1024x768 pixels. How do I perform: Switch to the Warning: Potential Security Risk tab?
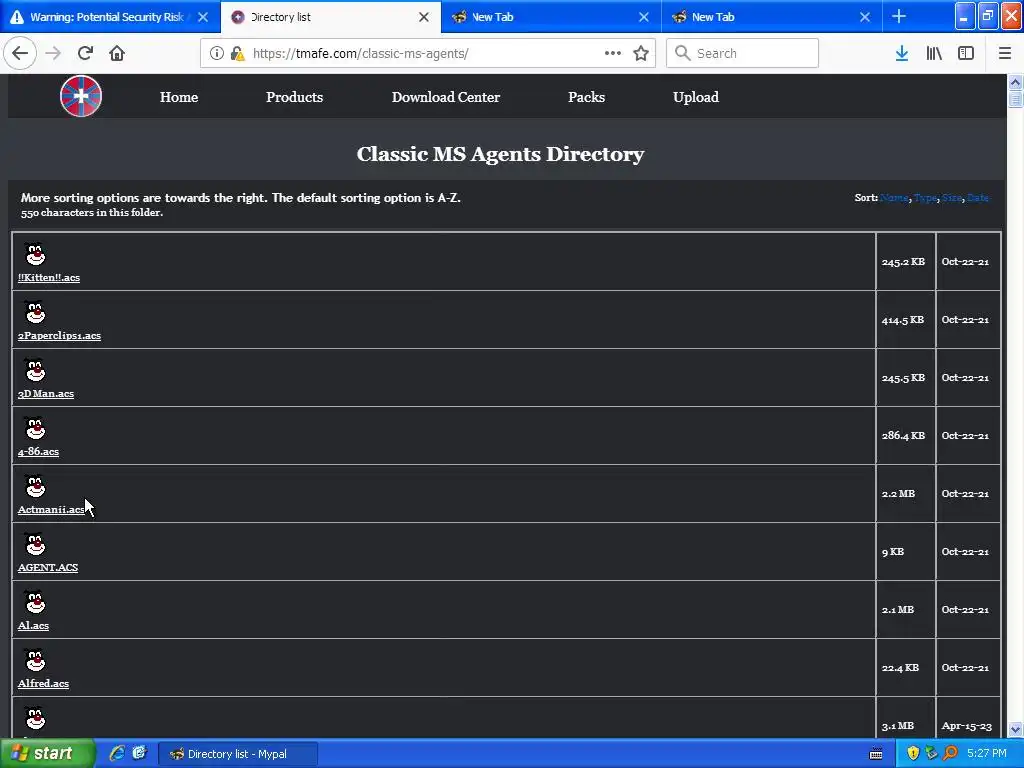click(x=110, y=17)
